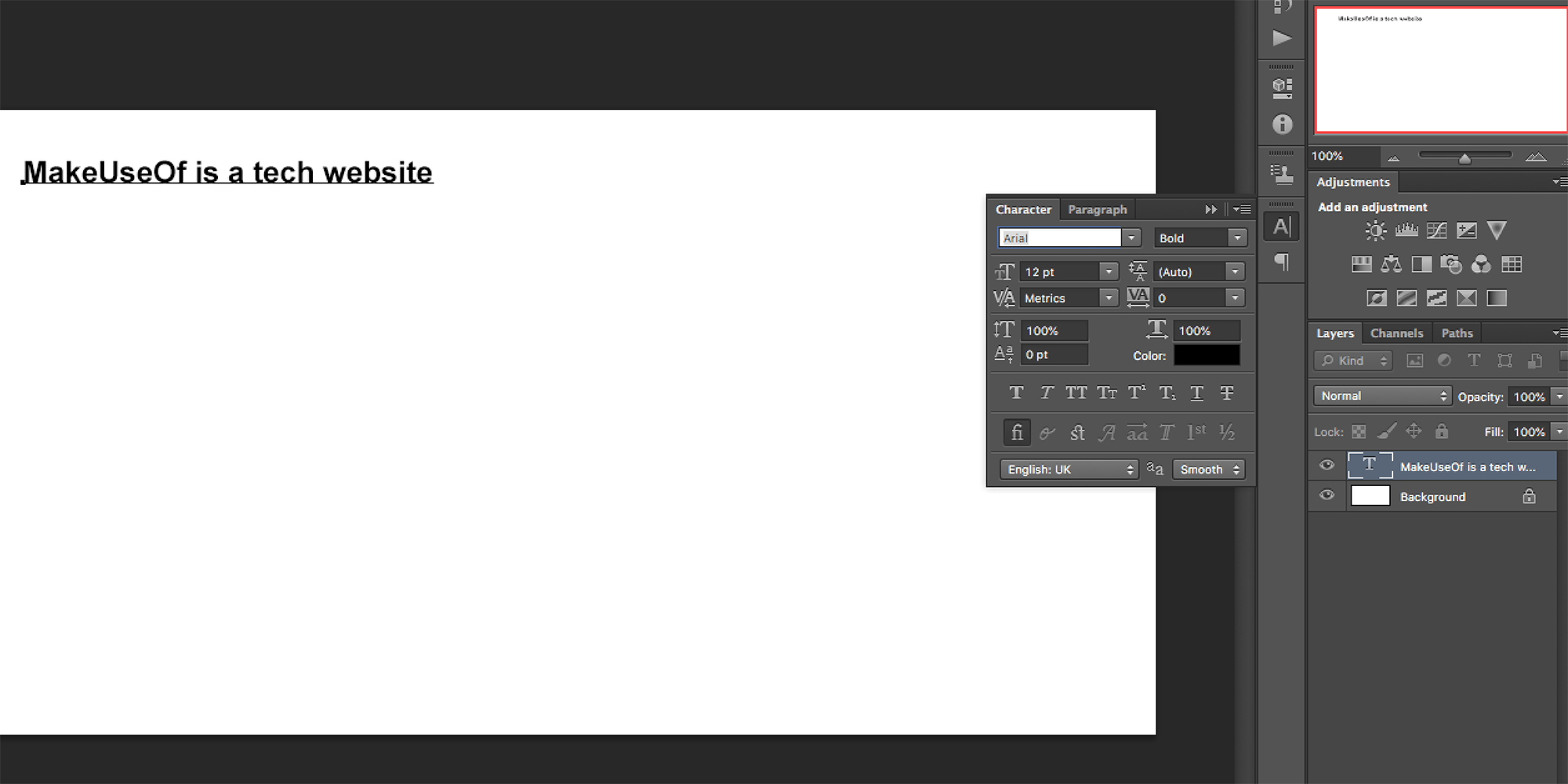Open the Character panel flyout menu
Viewport: 1568px width, 784px height.
pyautogui.click(x=1242, y=209)
